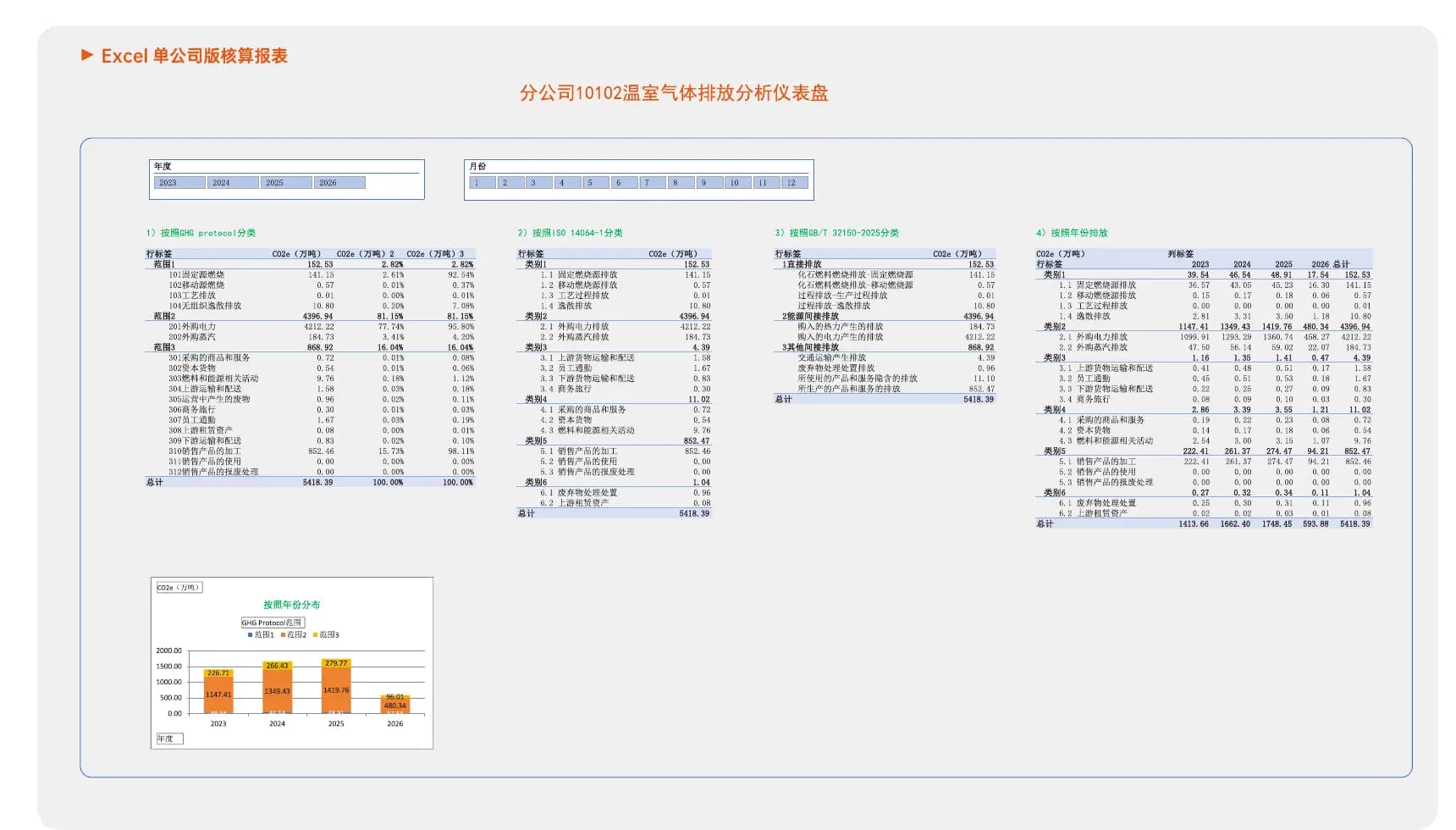
Task: Click the Excel 单公司版核算报表 section heading
Action: point(194,56)
